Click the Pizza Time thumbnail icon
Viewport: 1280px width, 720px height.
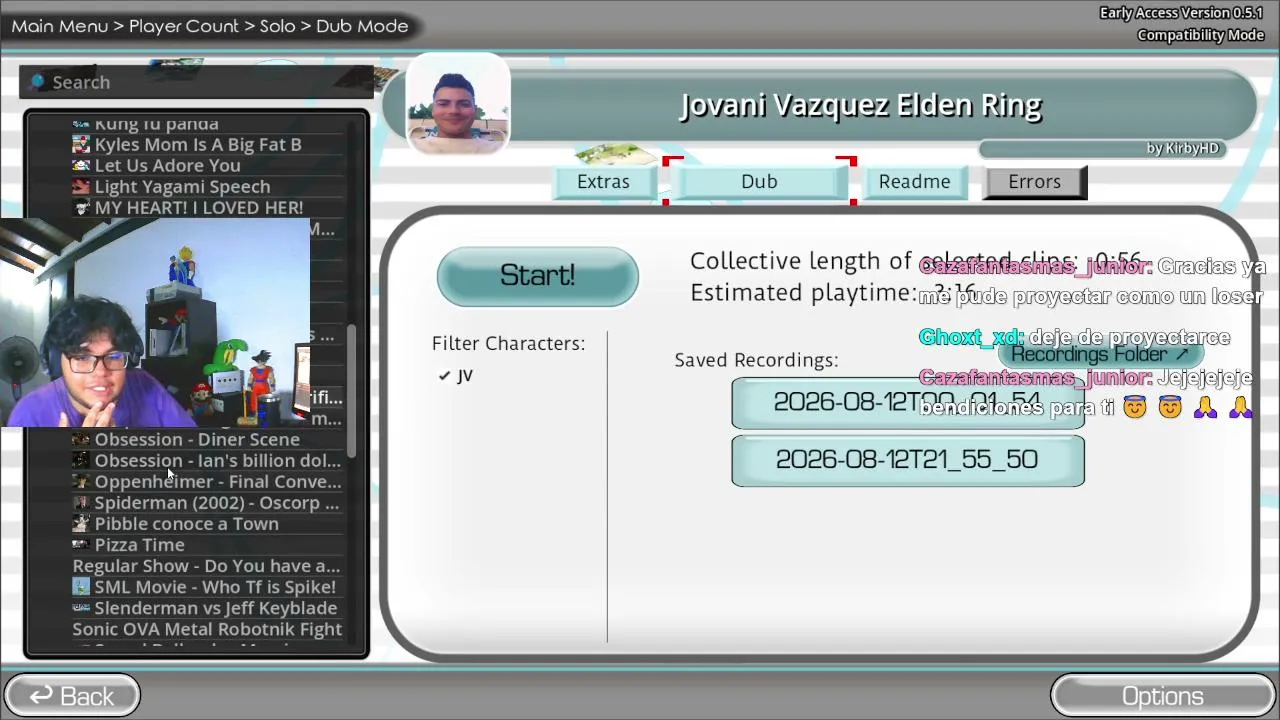(81, 545)
